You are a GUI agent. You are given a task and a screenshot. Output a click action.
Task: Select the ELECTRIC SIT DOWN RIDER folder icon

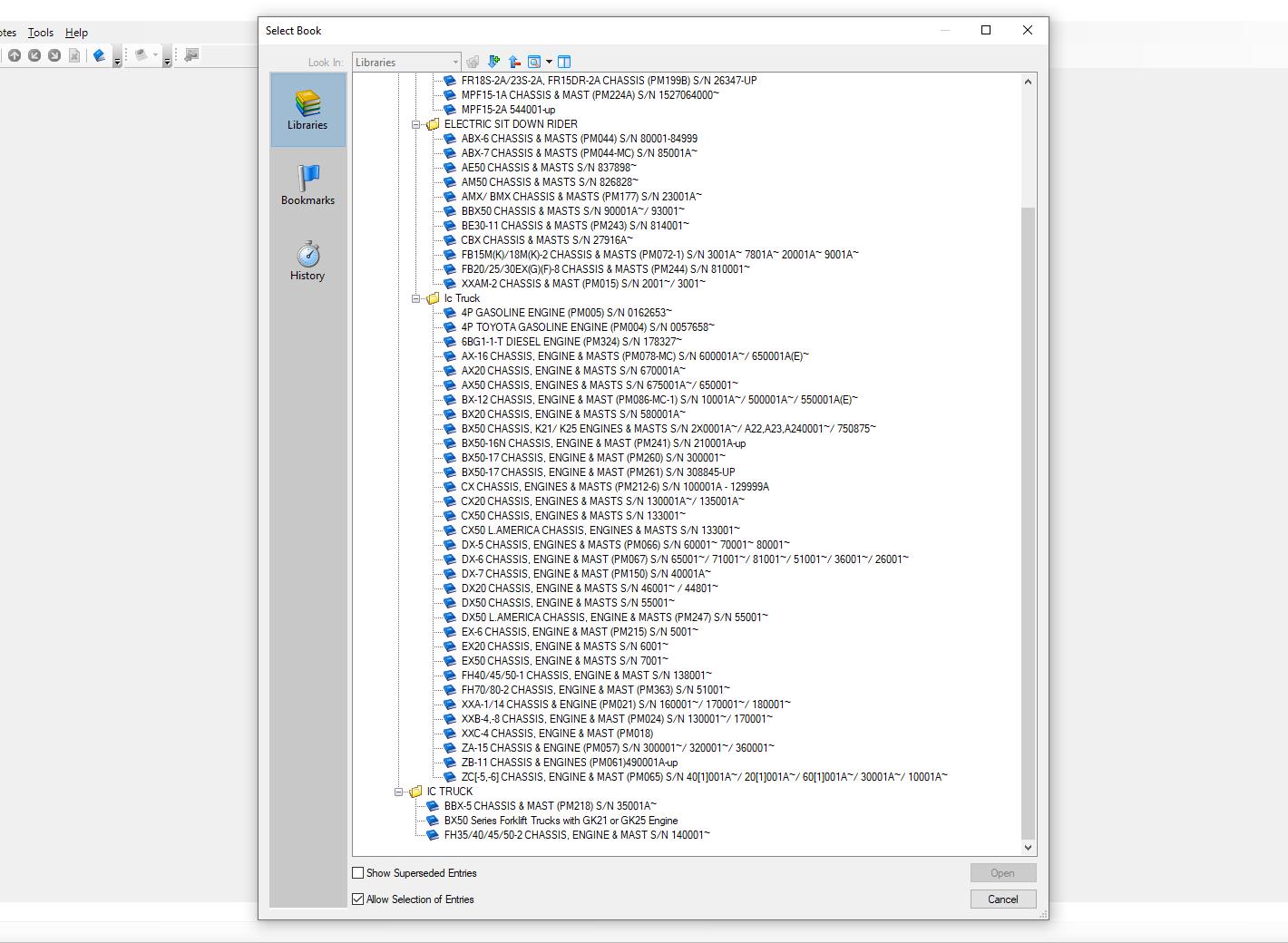coord(433,124)
